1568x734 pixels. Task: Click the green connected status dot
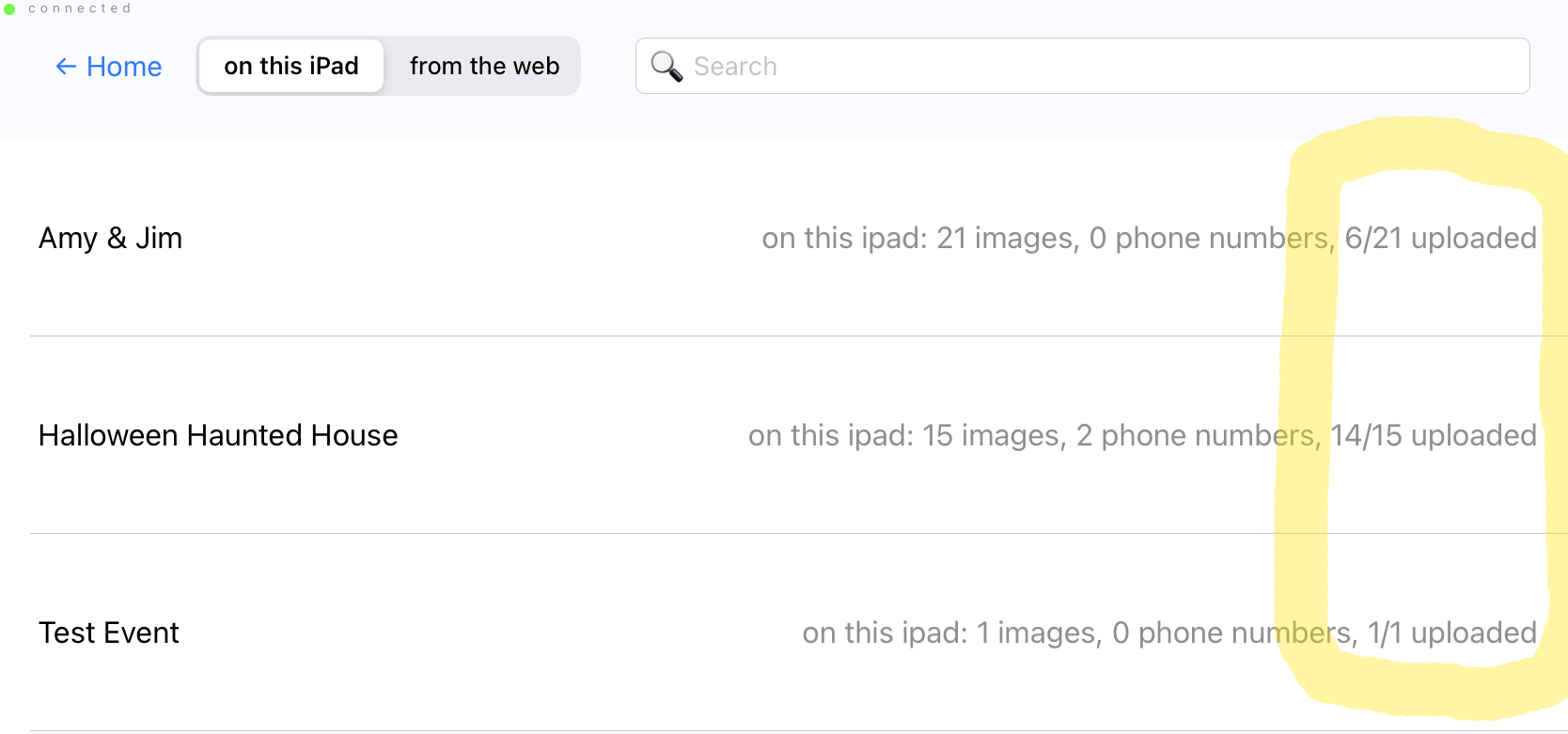point(9,9)
